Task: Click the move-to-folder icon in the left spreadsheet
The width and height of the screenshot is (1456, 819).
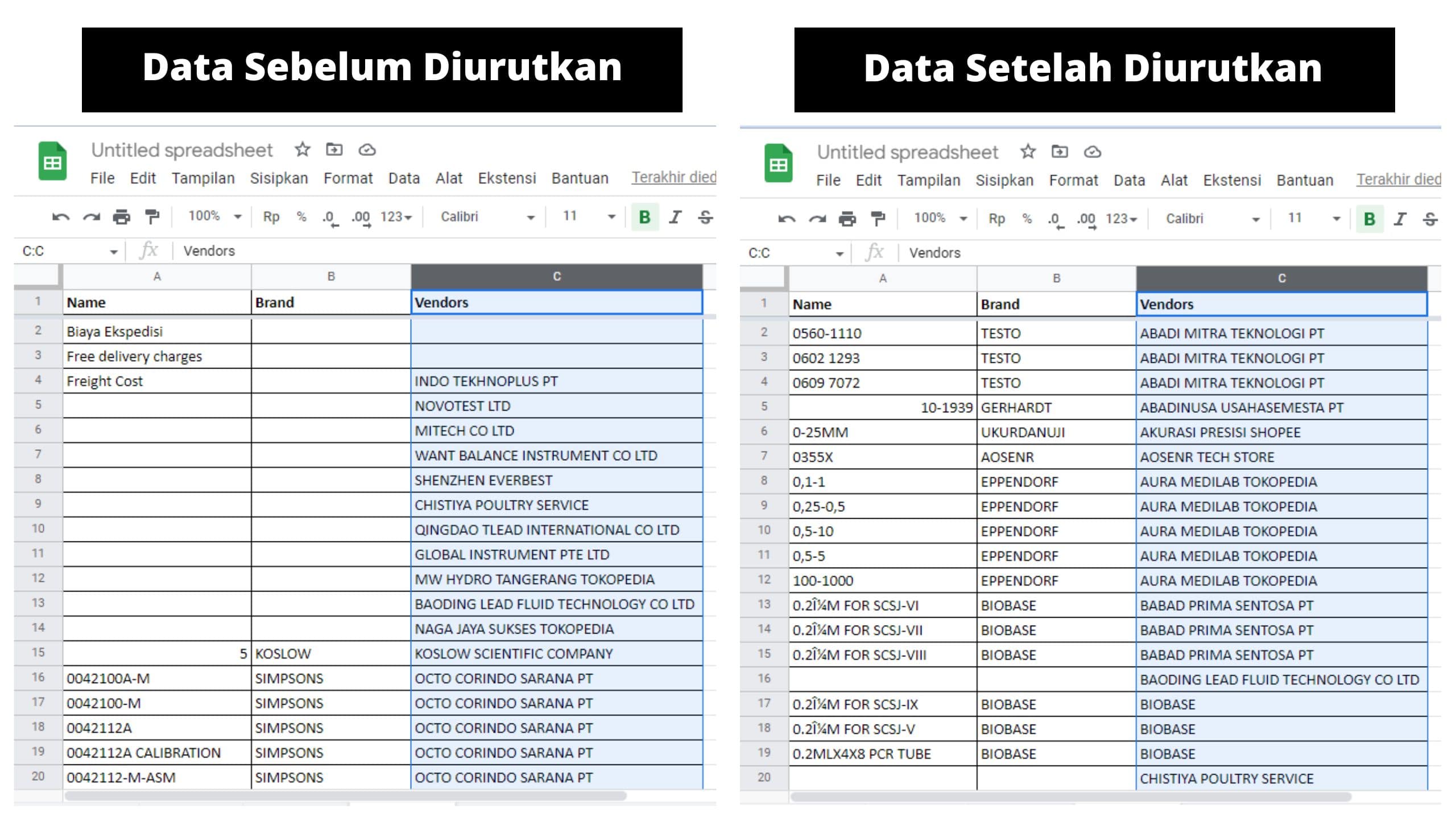Action: [334, 150]
